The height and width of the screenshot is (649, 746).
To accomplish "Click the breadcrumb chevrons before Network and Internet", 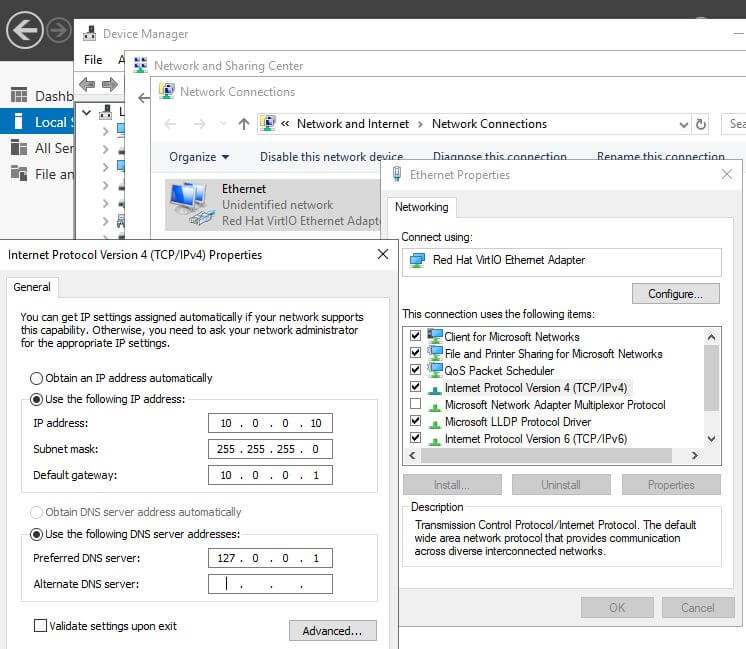I will 285,124.
